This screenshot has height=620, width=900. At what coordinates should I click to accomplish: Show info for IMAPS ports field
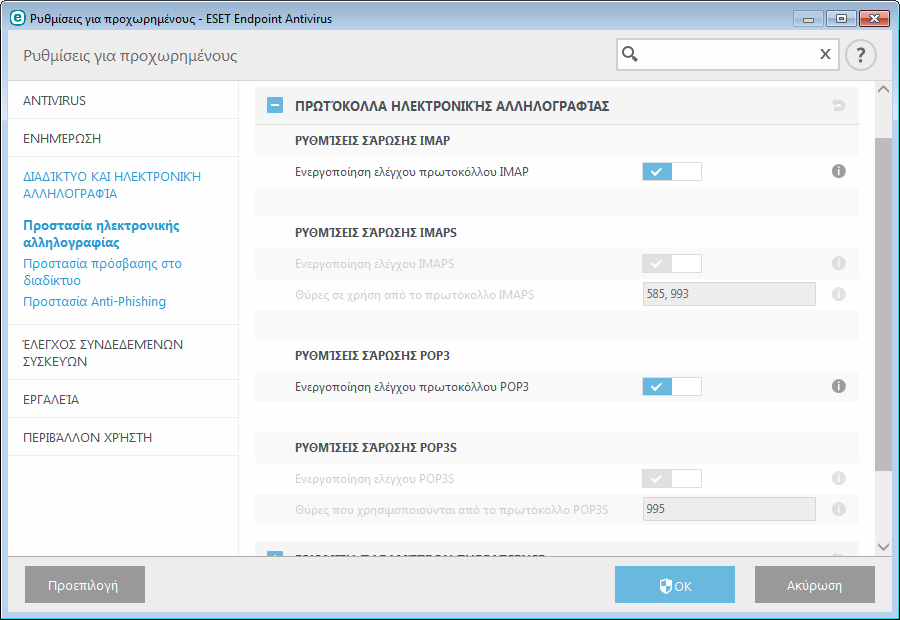tap(839, 294)
